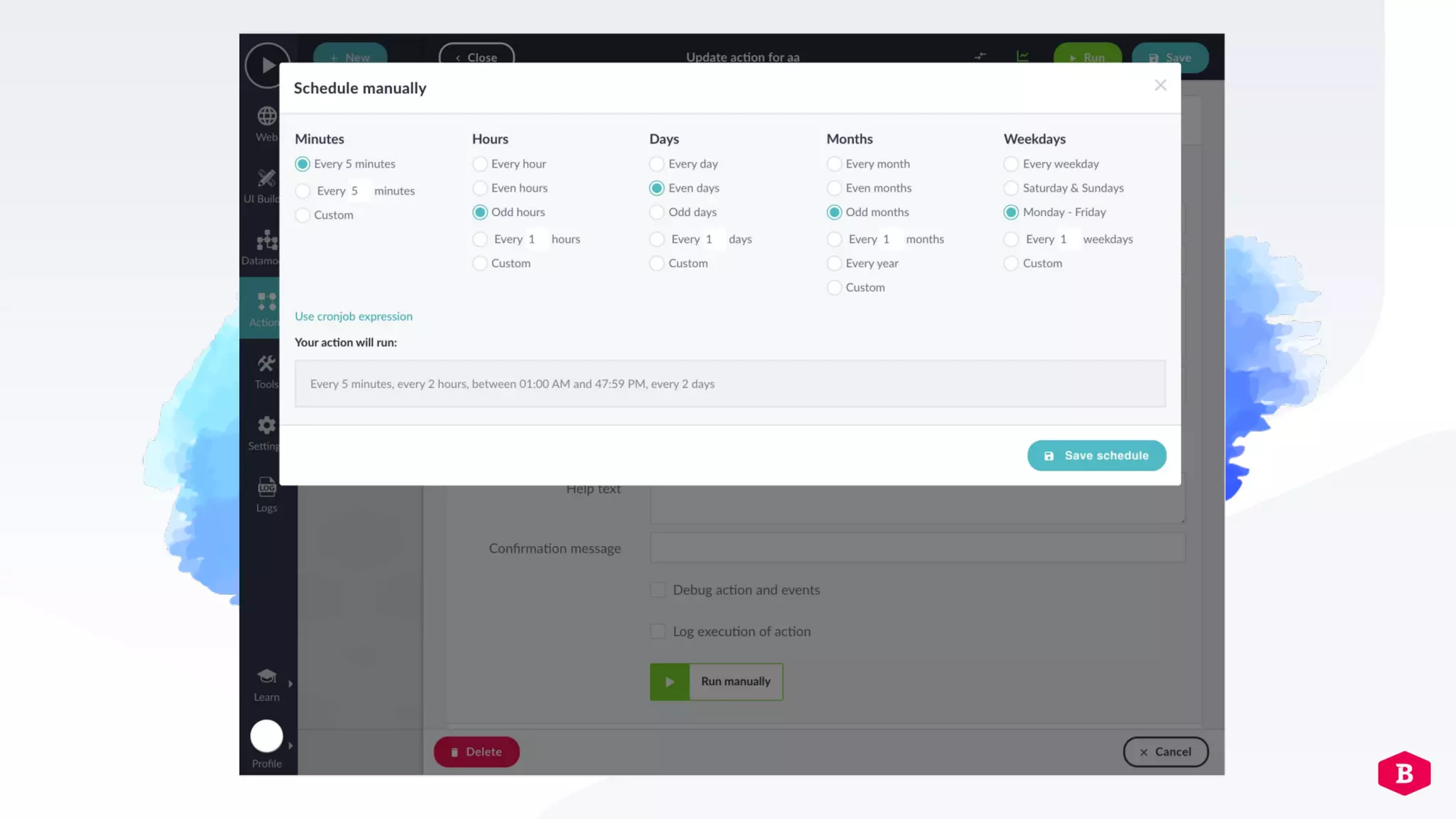This screenshot has width=1456, height=819.
Task: Click the schedule summary text box
Action: [729, 384]
